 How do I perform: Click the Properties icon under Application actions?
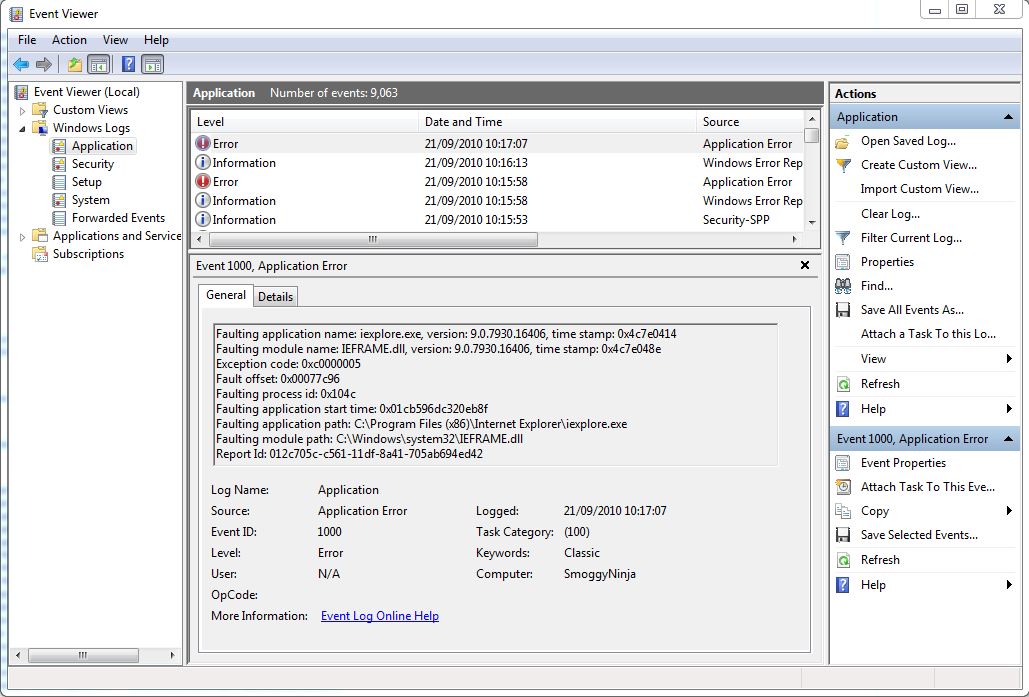point(843,262)
